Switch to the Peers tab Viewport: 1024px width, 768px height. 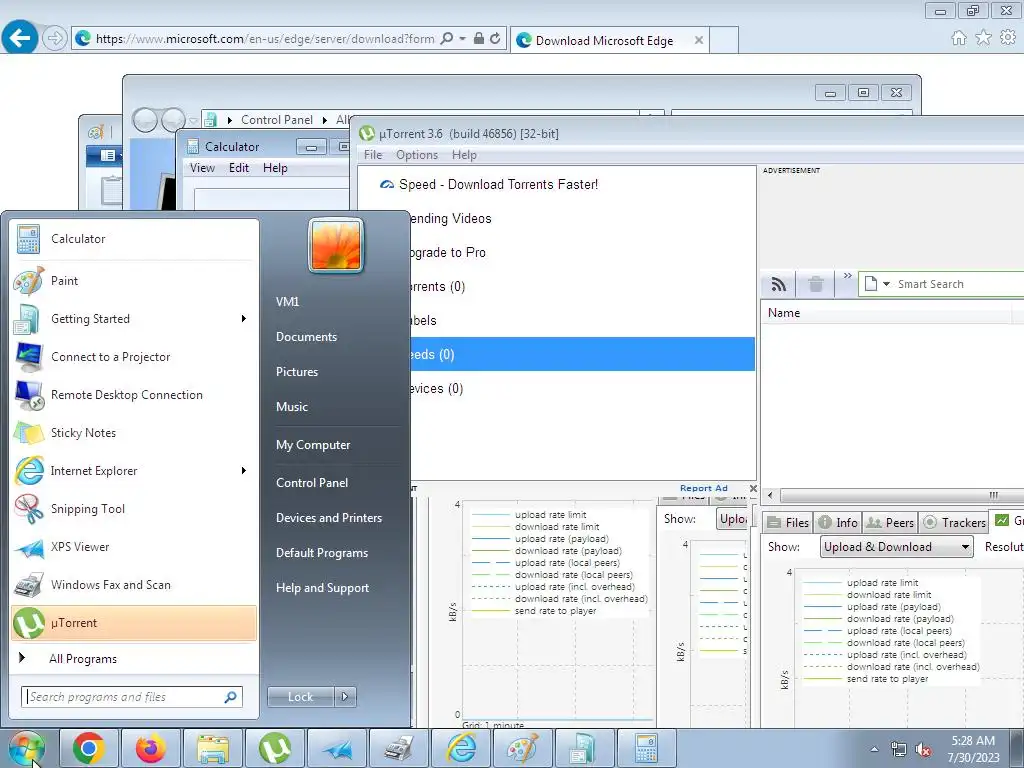890,522
